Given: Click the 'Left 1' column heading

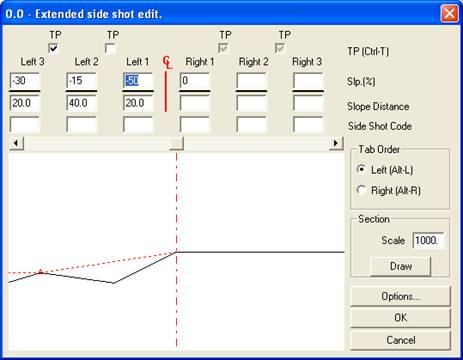Looking at the screenshot, I should pyautogui.click(x=138, y=62).
